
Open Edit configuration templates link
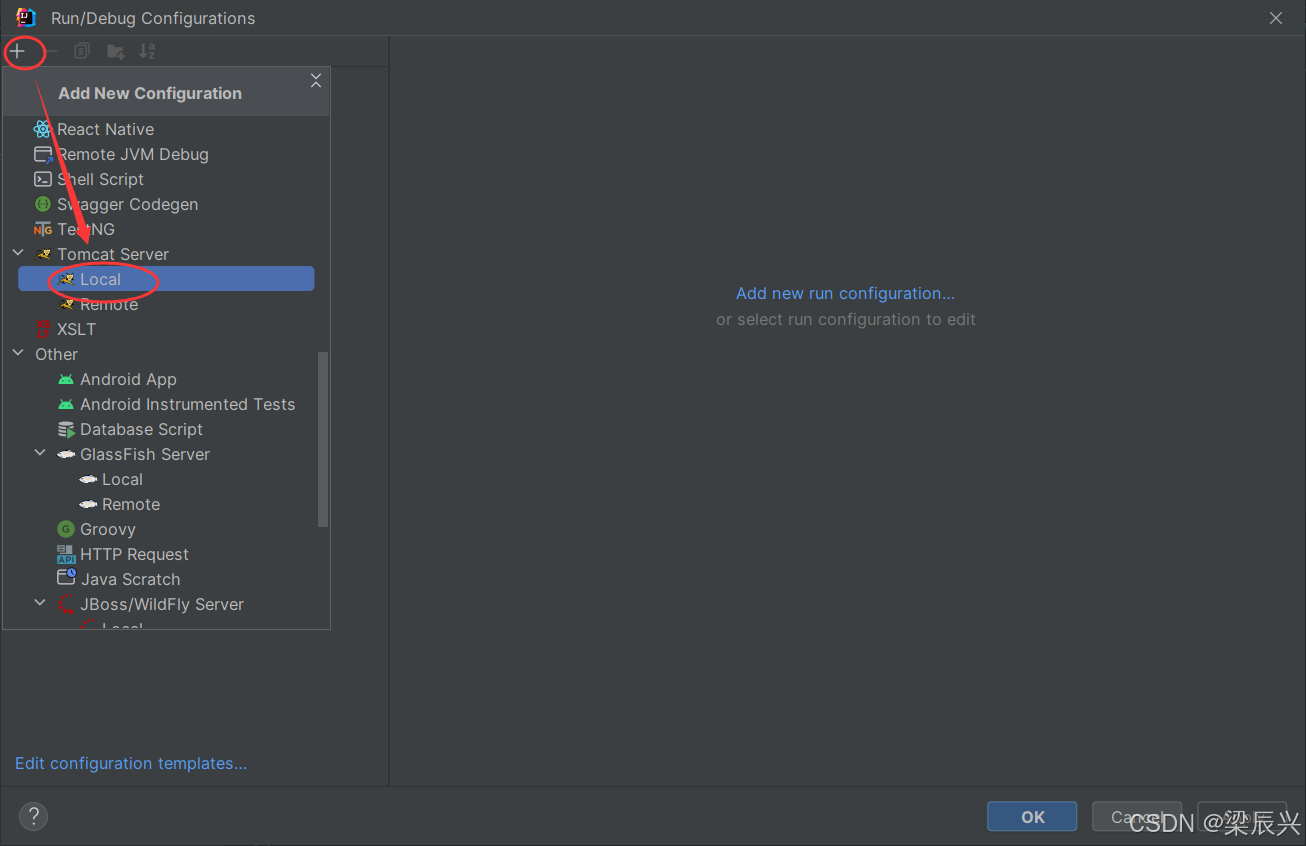coord(131,763)
